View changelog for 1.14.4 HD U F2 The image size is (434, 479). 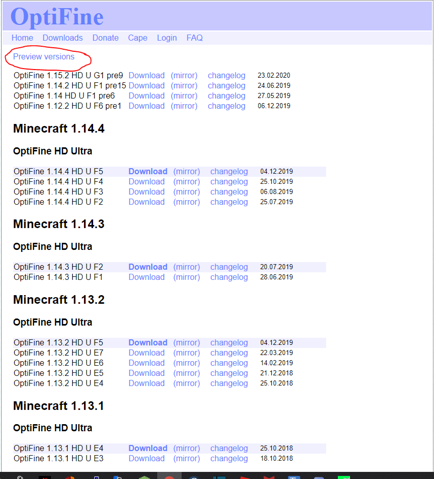pyautogui.click(x=229, y=202)
